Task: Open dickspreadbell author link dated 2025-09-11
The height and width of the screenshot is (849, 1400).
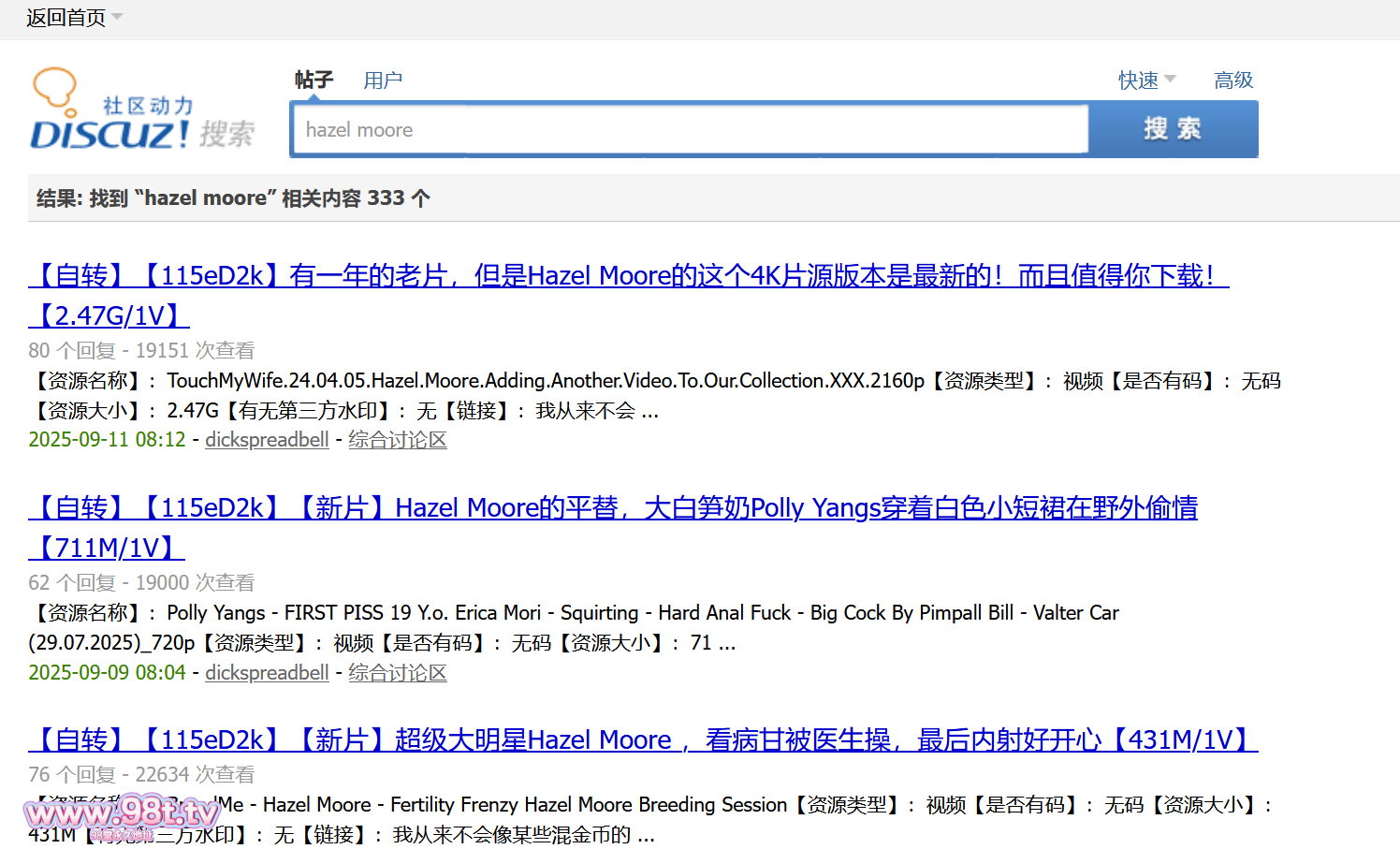Action: [267, 439]
